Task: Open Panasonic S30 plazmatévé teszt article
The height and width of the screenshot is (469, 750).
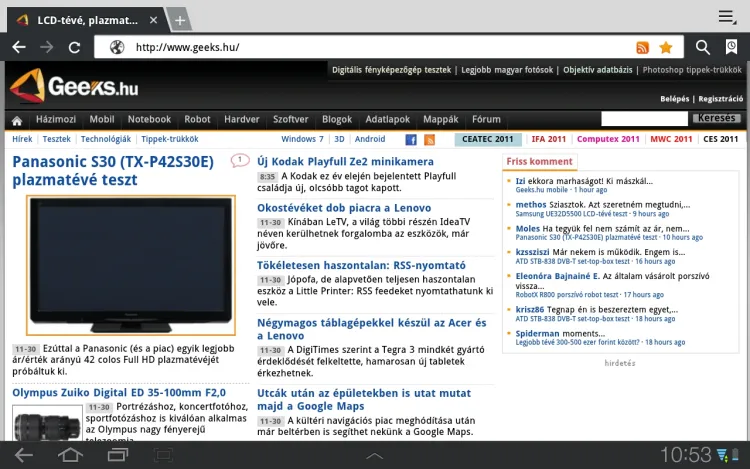Action: click(x=113, y=170)
